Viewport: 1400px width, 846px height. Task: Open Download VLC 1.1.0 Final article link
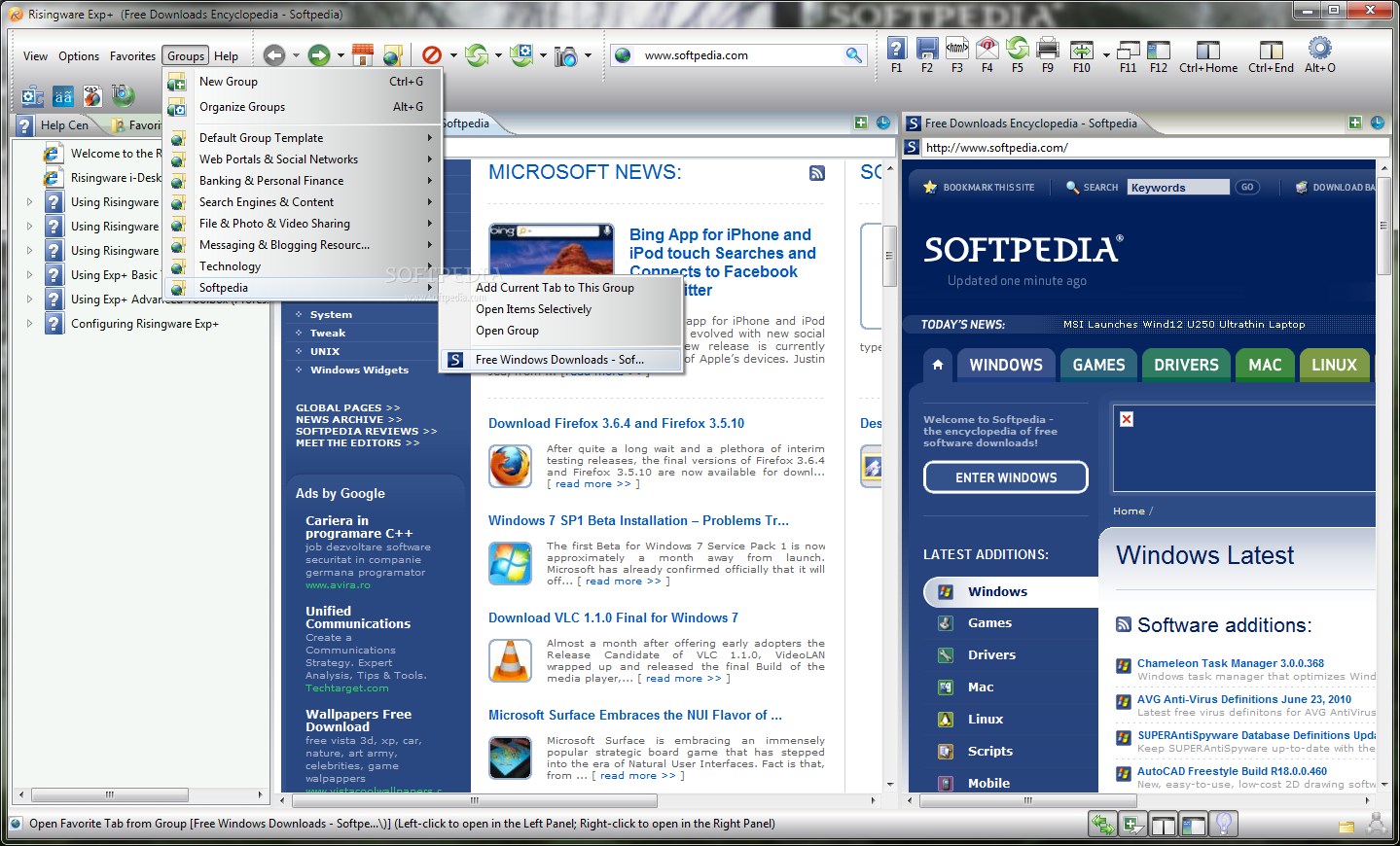[613, 617]
